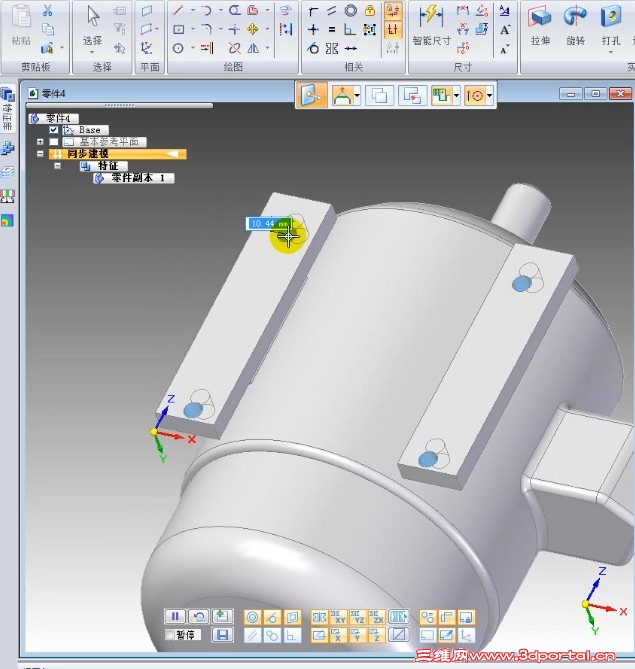Click the layers side panel tab icon
The height and width of the screenshot is (669, 635).
[x=8, y=172]
